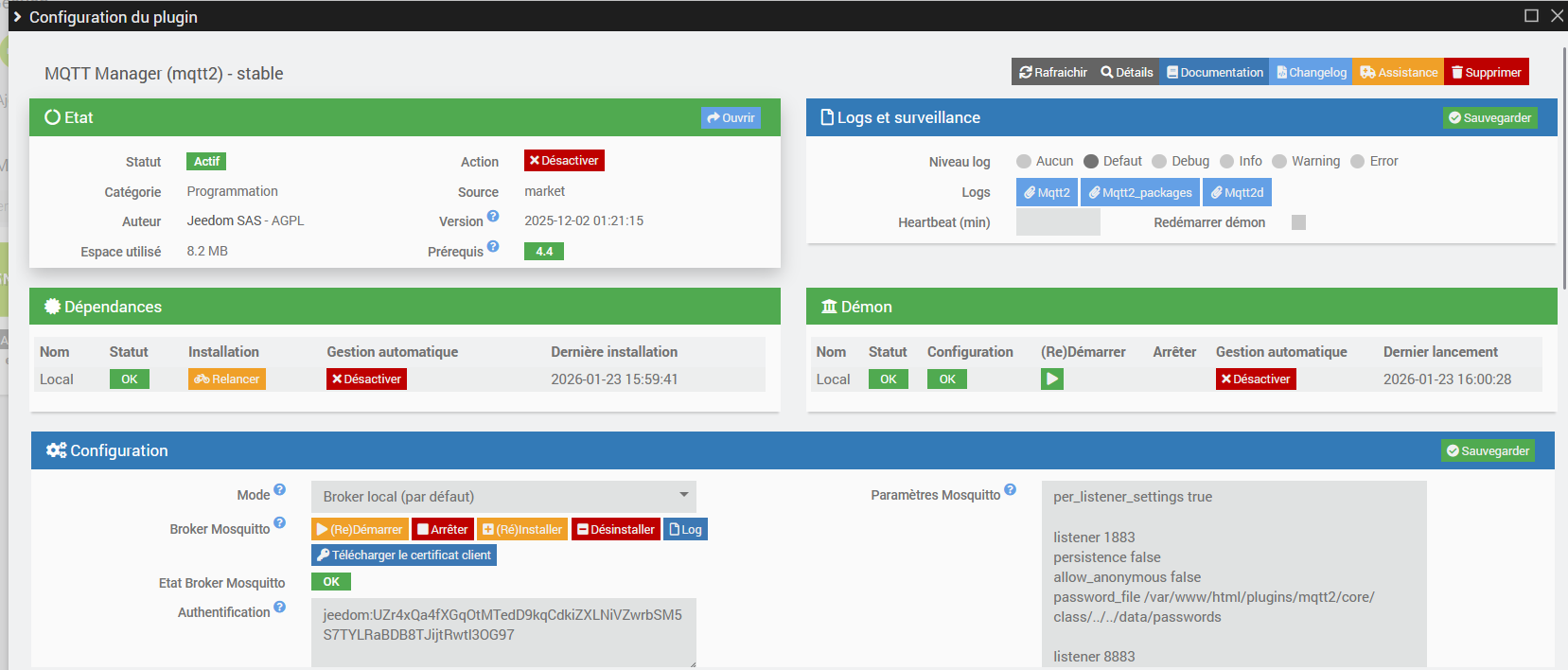Click the Dernier lancement 2026-01-23 16:00:28 value
1568x670 pixels.
[x=1447, y=379]
